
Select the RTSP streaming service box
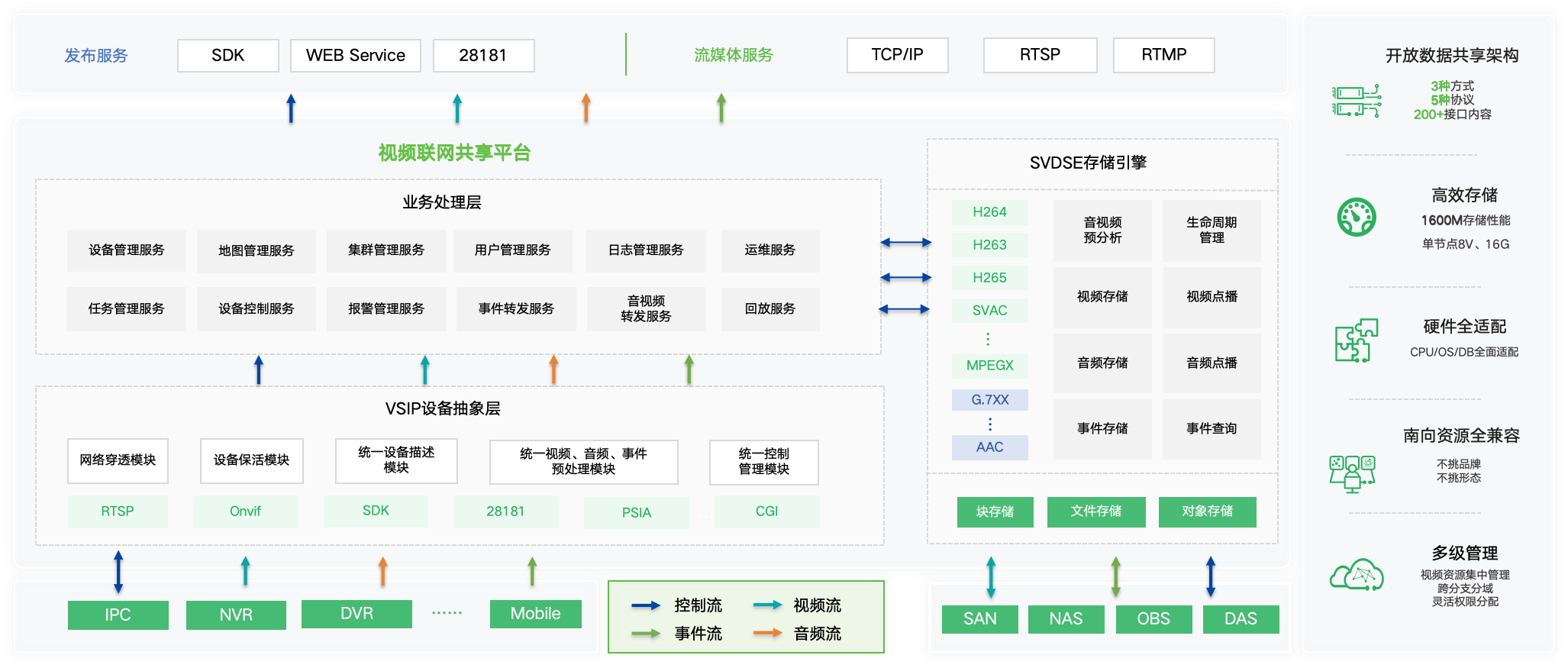coord(1040,55)
